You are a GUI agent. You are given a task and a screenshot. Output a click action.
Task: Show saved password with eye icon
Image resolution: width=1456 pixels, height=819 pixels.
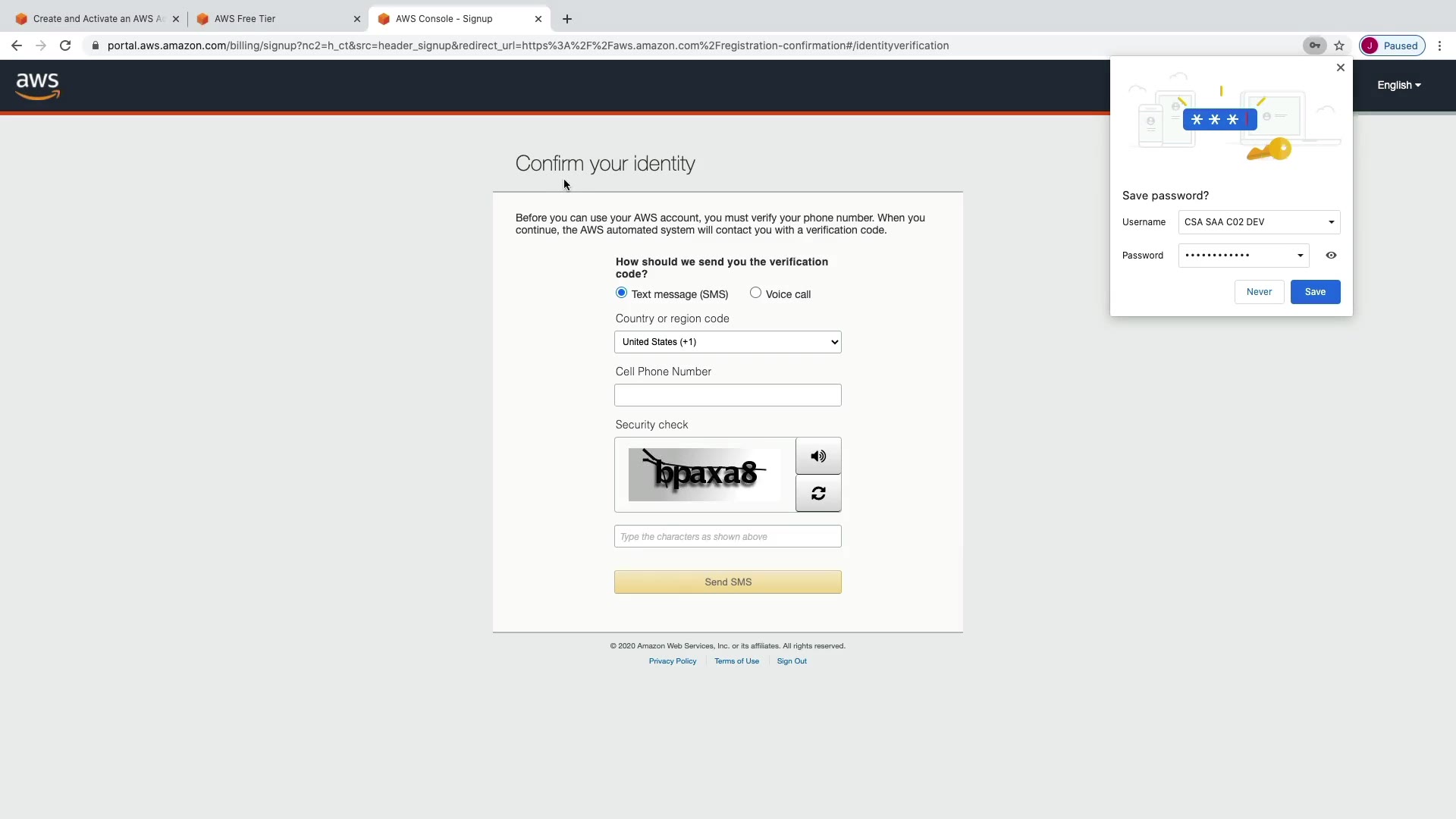click(x=1331, y=256)
